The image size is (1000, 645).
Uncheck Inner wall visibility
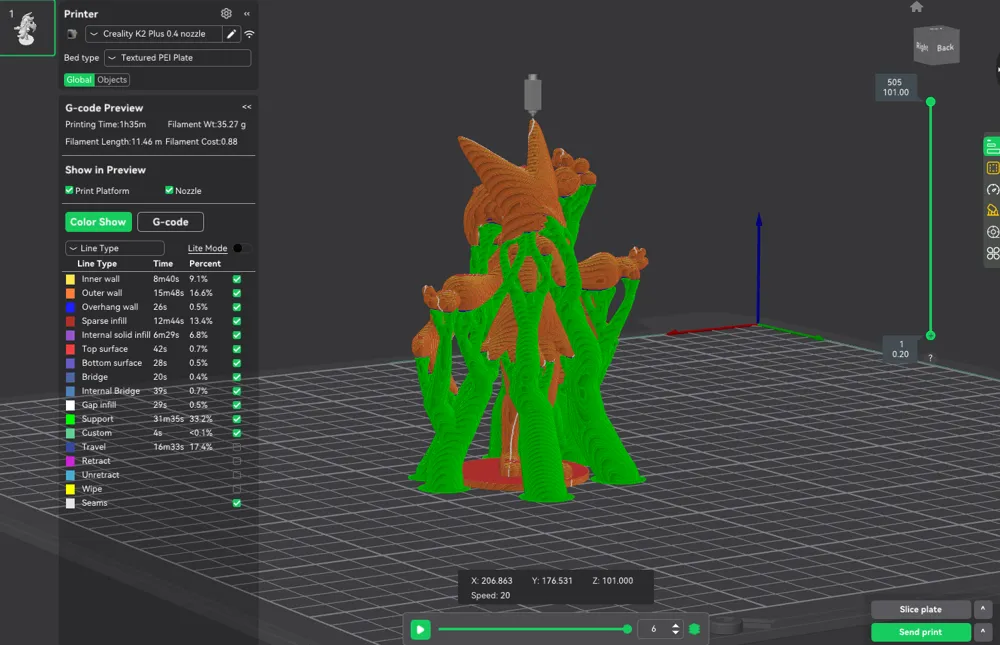click(237, 279)
